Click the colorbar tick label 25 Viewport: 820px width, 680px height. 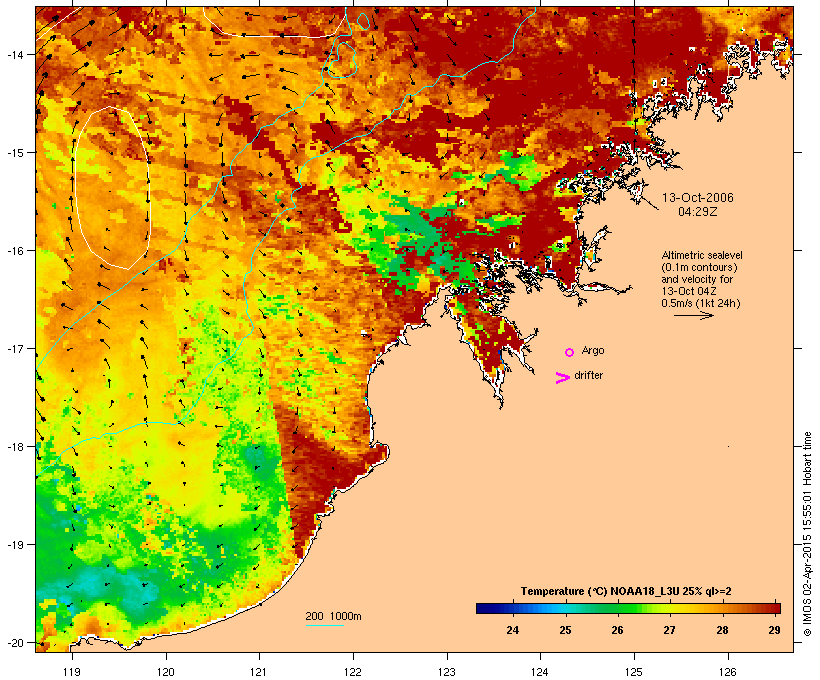click(565, 630)
